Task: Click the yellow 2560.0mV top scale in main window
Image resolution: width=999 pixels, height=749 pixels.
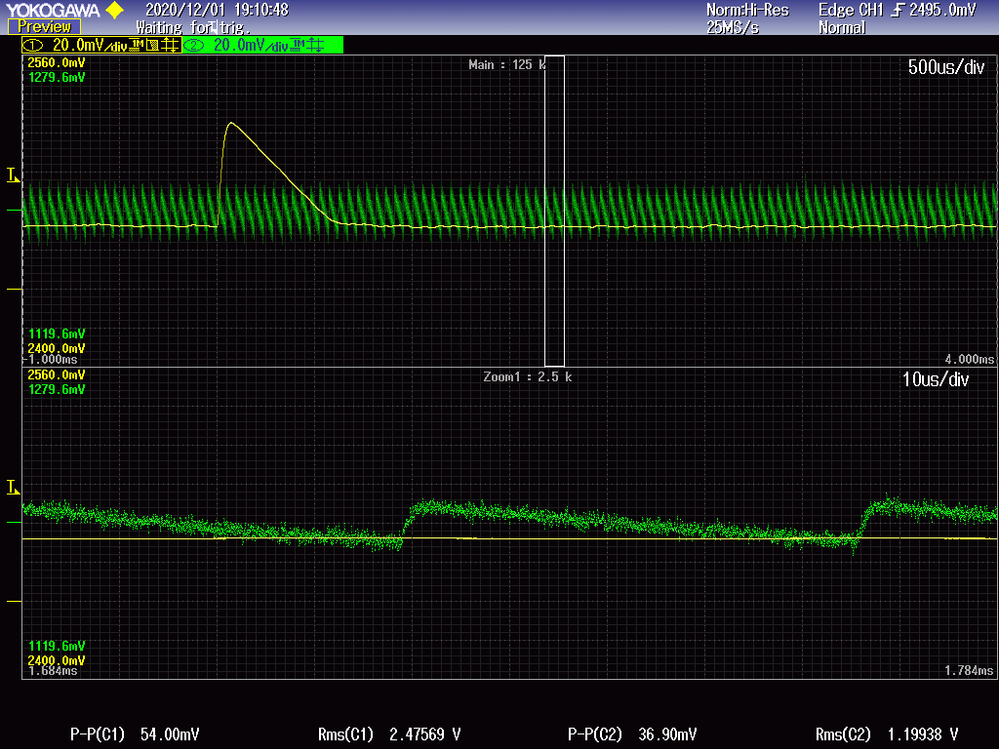Action: coord(56,62)
